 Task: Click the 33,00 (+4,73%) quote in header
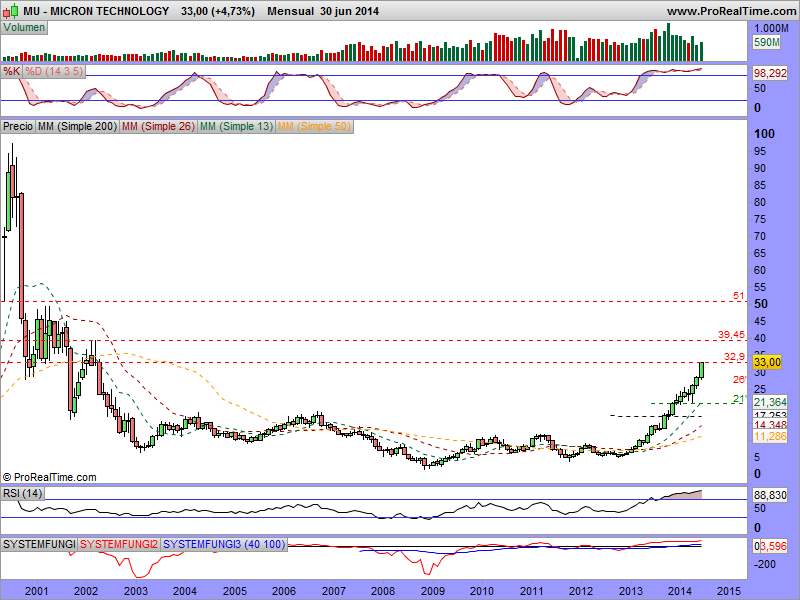coord(218,11)
